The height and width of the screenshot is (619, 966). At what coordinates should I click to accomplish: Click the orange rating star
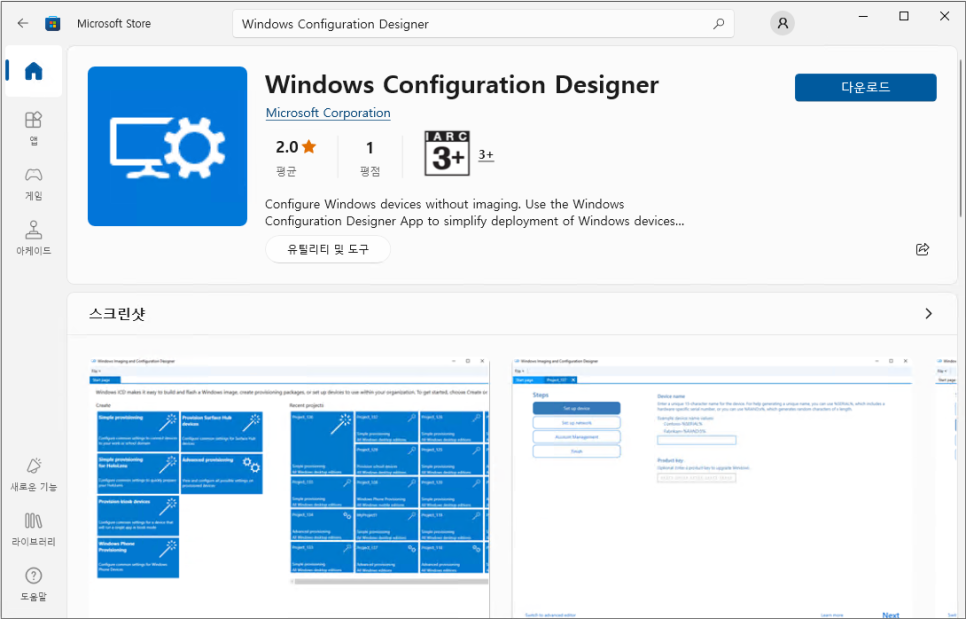coord(309,147)
